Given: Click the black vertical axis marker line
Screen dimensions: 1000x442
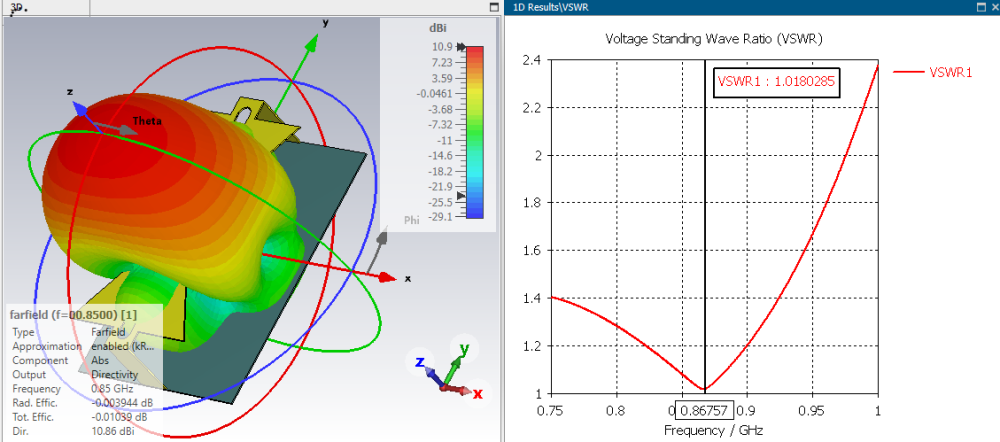Looking at the screenshot, I should pyautogui.click(x=705, y=226).
